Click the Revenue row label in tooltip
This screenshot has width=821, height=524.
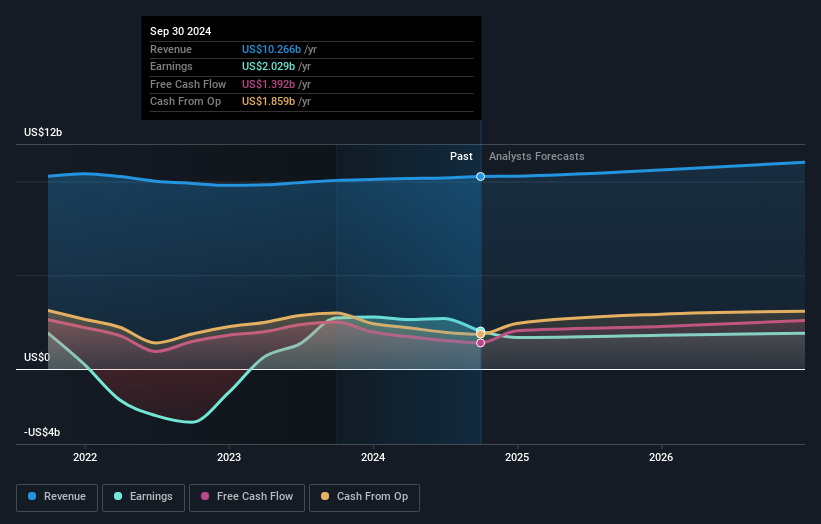point(171,49)
